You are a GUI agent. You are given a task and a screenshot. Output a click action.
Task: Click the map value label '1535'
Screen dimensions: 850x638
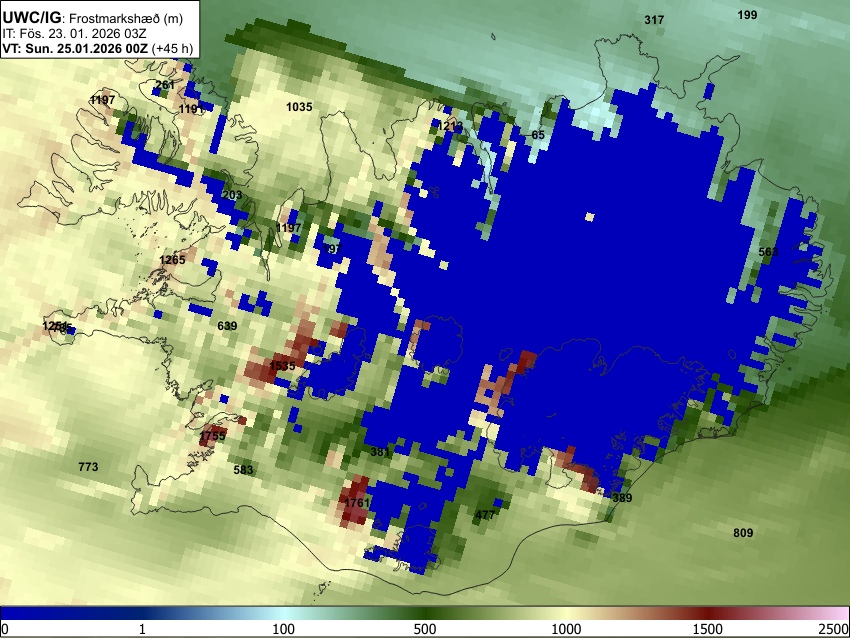[282, 366]
